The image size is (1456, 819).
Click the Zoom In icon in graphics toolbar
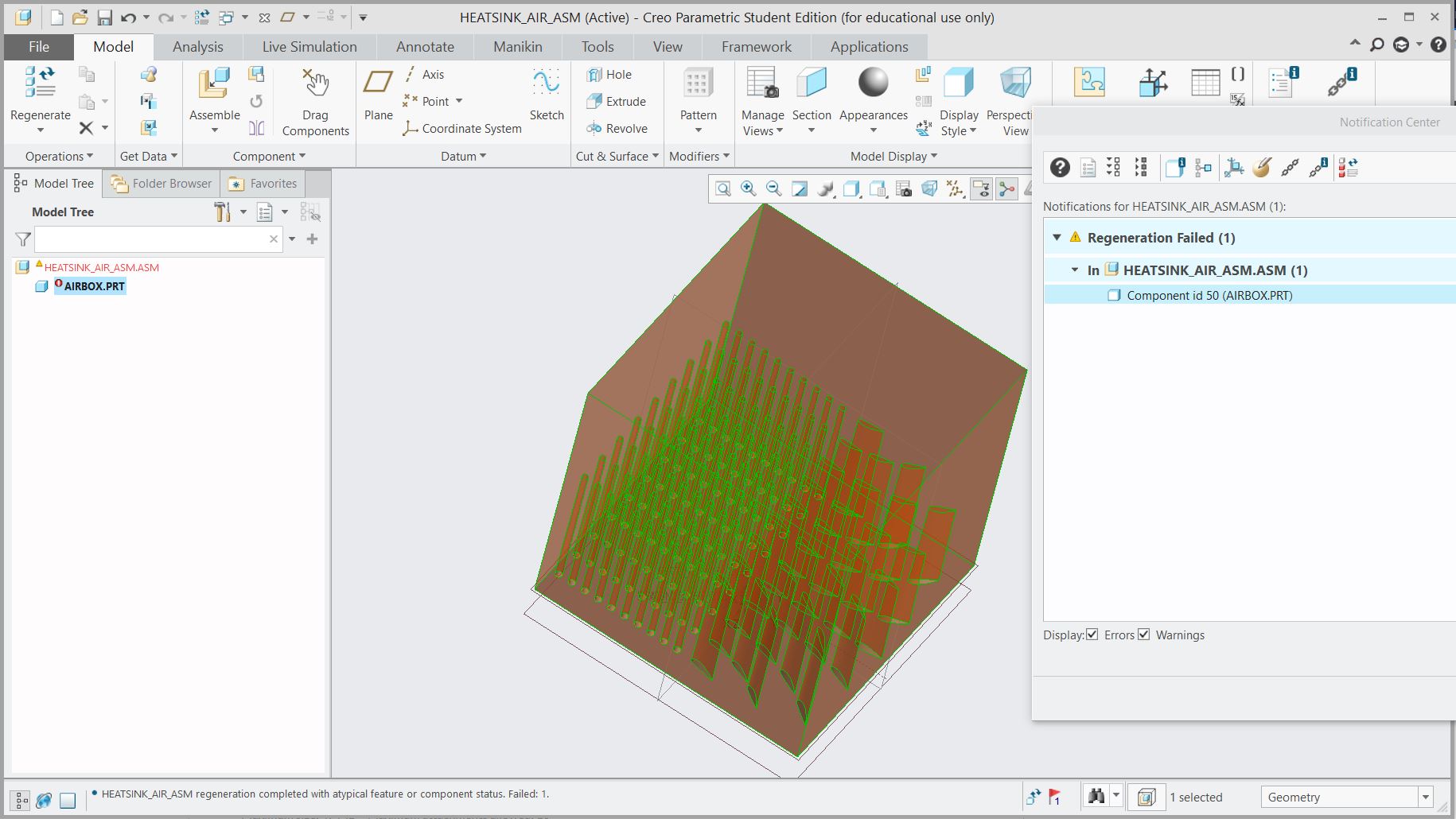[x=748, y=188]
